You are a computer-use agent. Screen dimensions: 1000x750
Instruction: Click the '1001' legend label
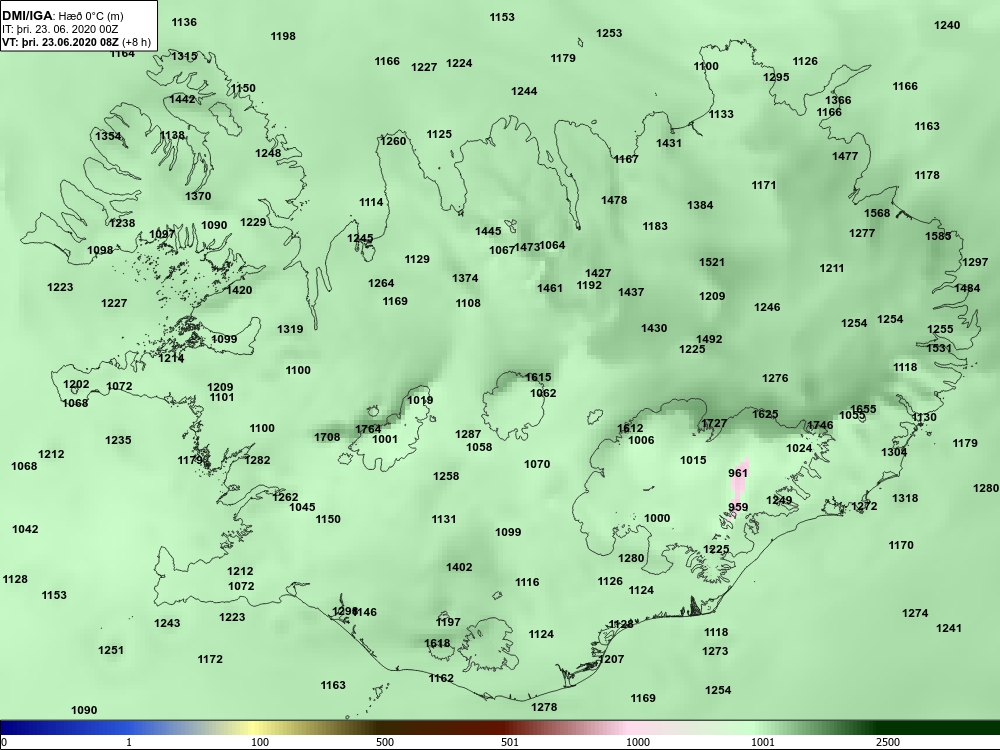point(763,742)
